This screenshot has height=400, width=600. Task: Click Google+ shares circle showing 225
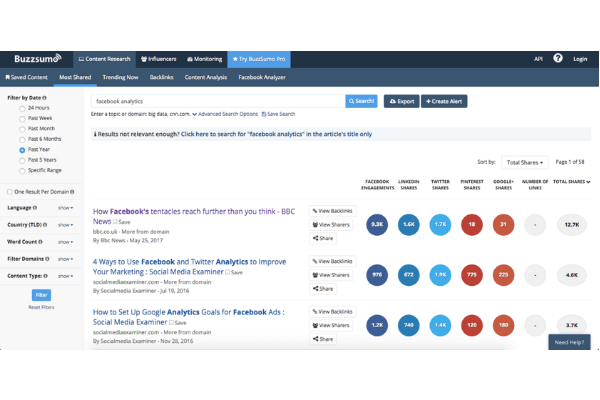click(x=504, y=275)
